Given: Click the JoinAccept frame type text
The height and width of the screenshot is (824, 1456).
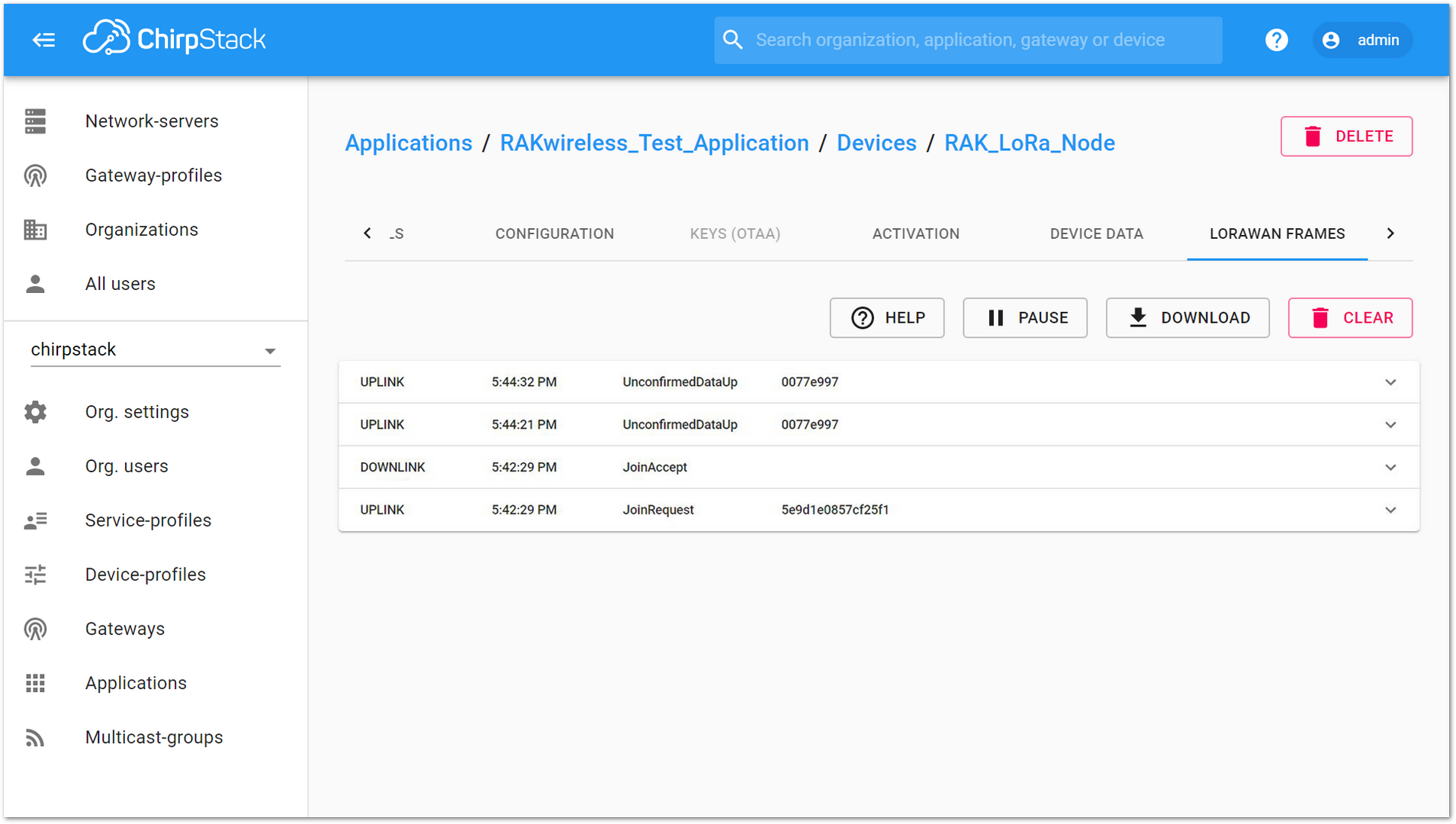Looking at the screenshot, I should coord(654,467).
